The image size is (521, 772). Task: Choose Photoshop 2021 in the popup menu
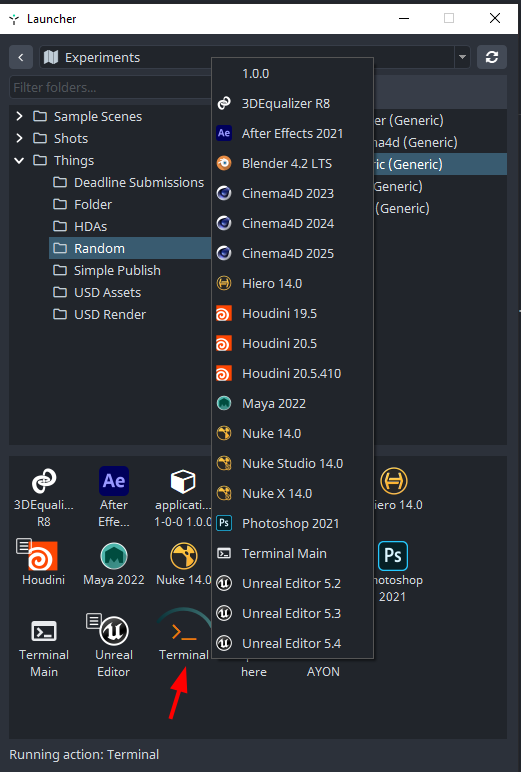(293, 524)
